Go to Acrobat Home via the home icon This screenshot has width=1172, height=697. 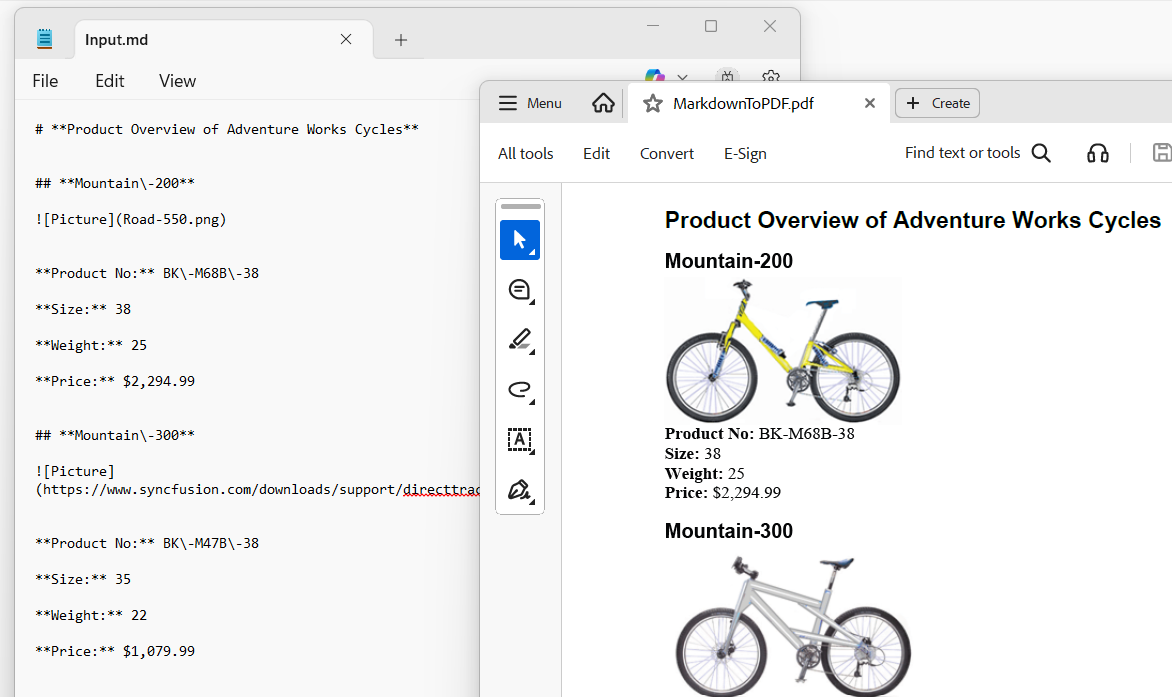click(603, 103)
